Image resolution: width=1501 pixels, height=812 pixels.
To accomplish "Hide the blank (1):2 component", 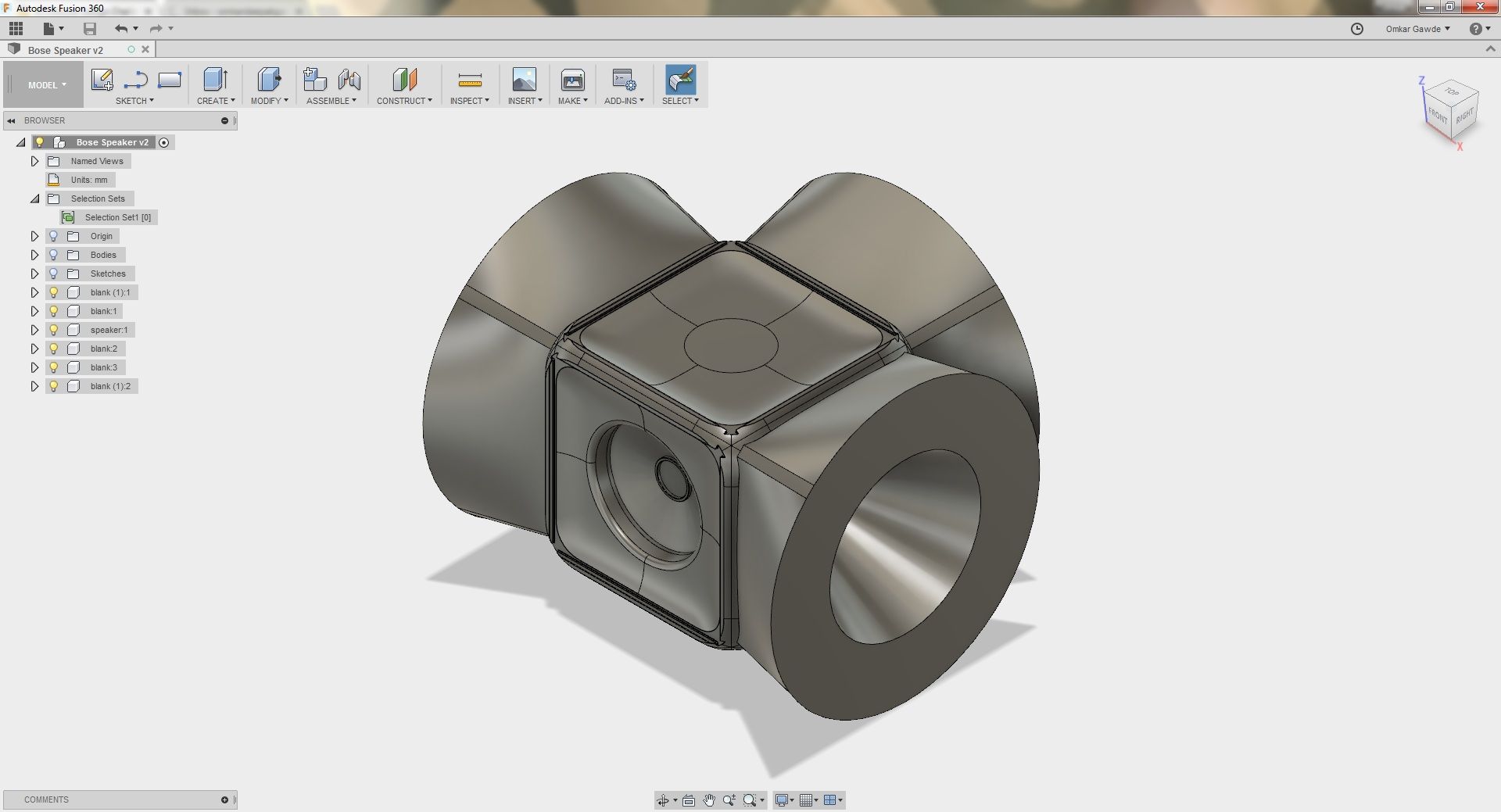I will [x=53, y=386].
